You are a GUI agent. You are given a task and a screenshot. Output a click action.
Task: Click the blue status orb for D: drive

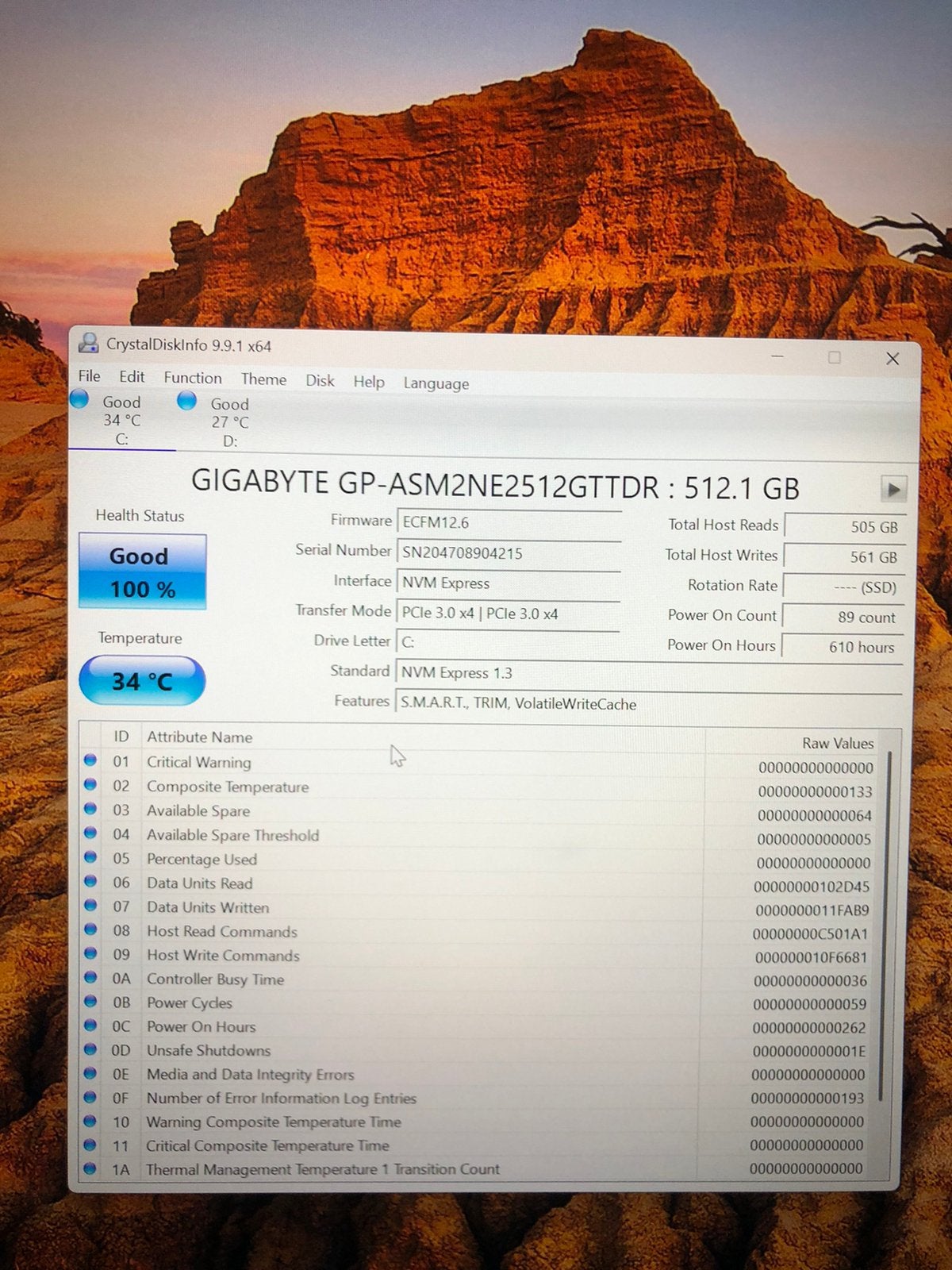(186, 400)
